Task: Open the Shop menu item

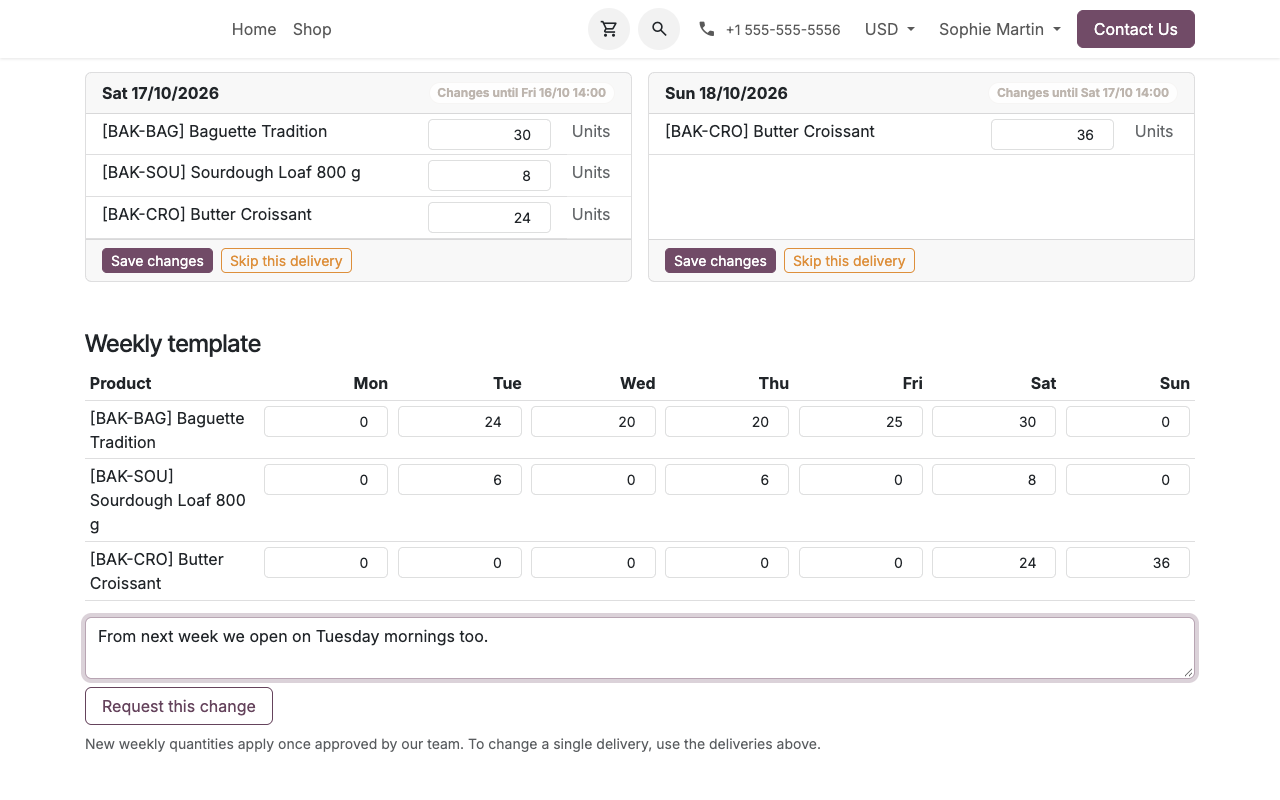Action: [312, 29]
